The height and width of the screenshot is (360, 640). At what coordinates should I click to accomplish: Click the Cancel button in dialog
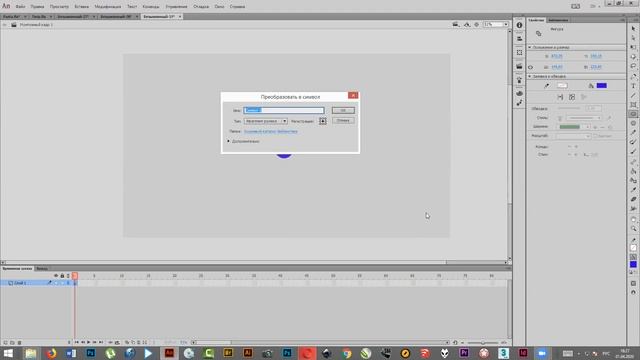point(343,121)
